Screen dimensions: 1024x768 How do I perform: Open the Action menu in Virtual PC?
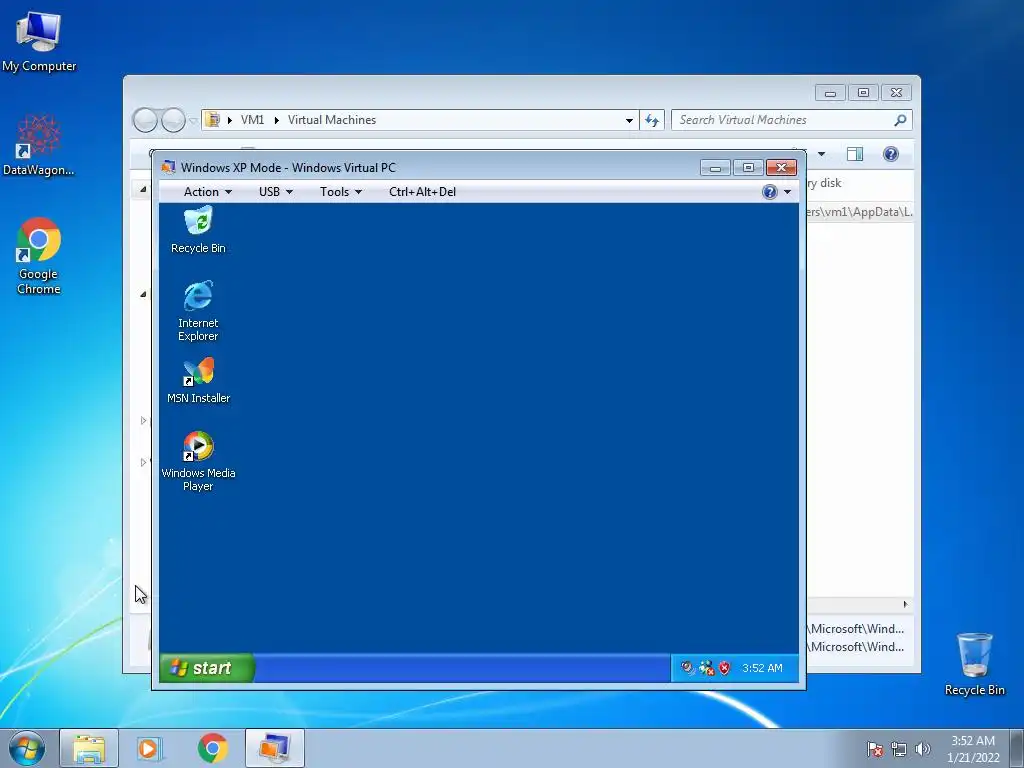[x=208, y=191]
